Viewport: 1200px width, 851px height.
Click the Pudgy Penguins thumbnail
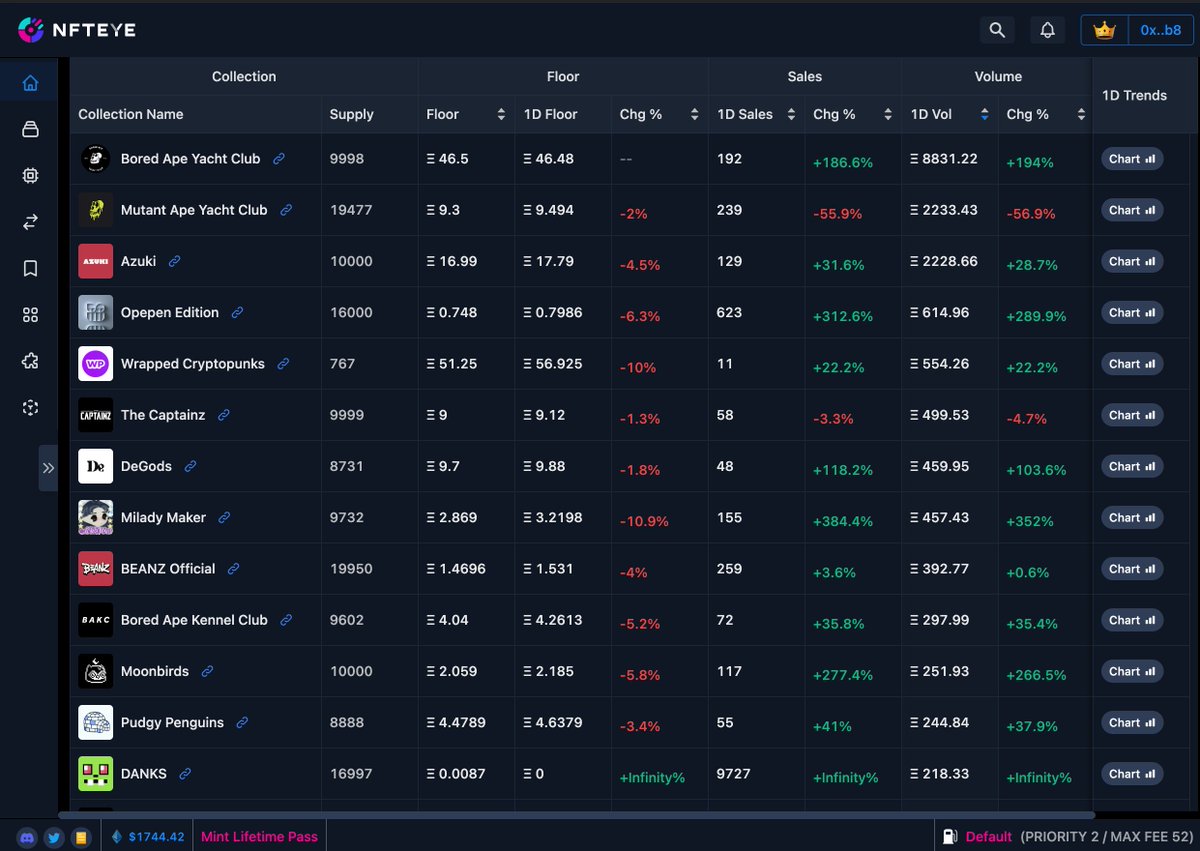[96, 722]
